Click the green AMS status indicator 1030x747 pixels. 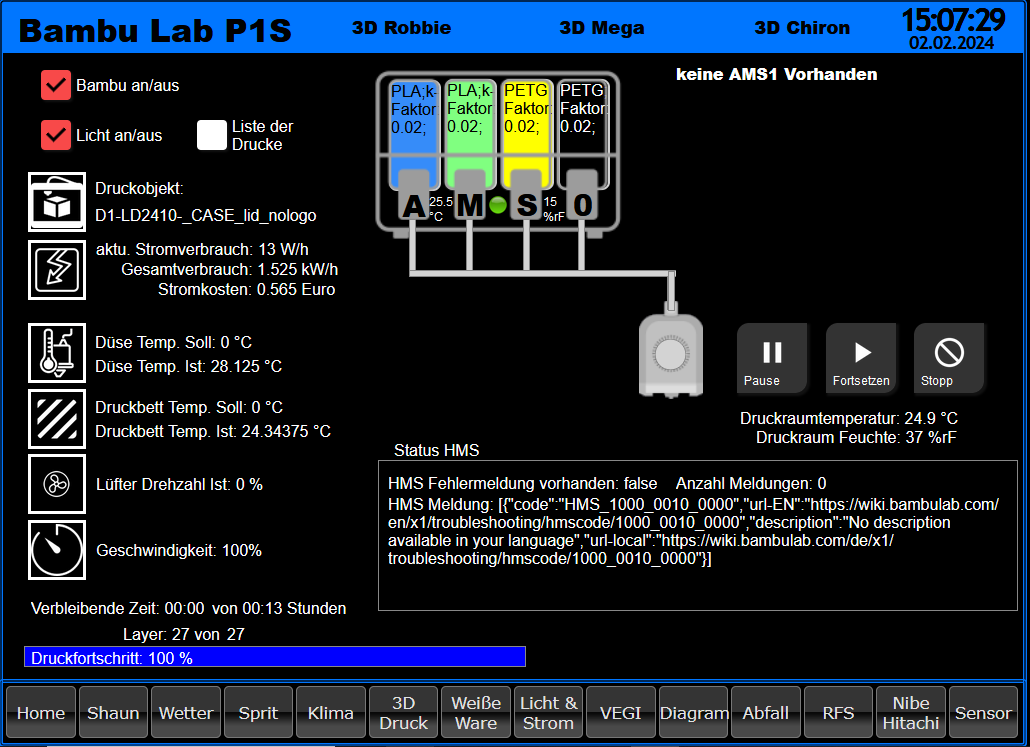click(x=497, y=206)
